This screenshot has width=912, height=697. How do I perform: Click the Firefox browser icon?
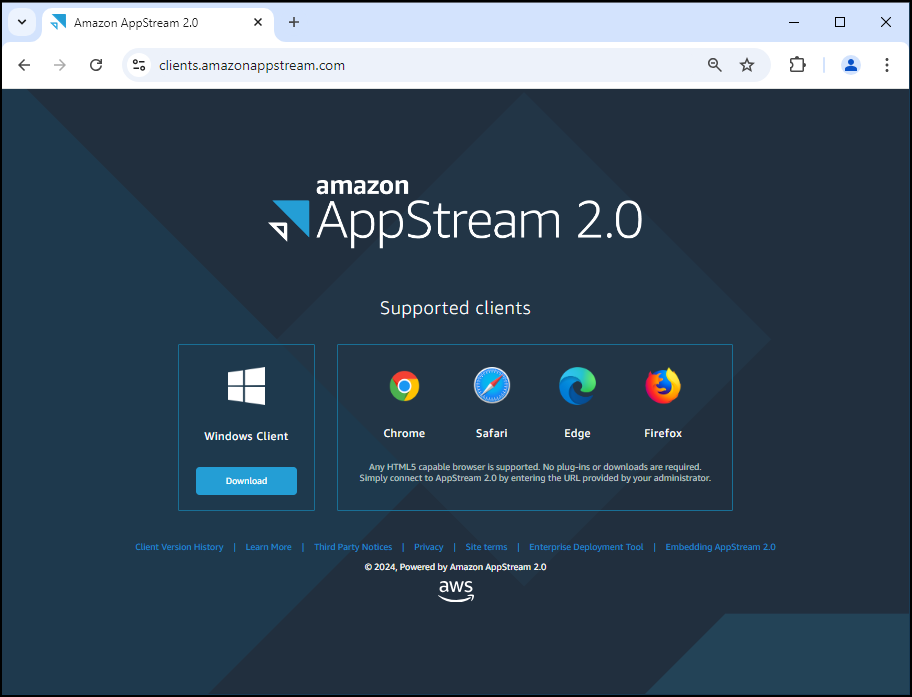tap(662, 386)
